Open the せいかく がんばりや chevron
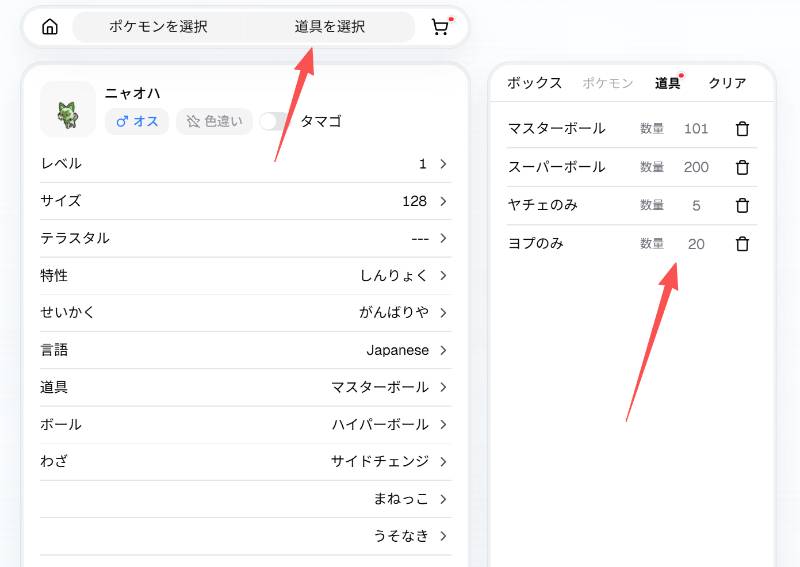Viewport: 800px width, 567px height. [443, 312]
